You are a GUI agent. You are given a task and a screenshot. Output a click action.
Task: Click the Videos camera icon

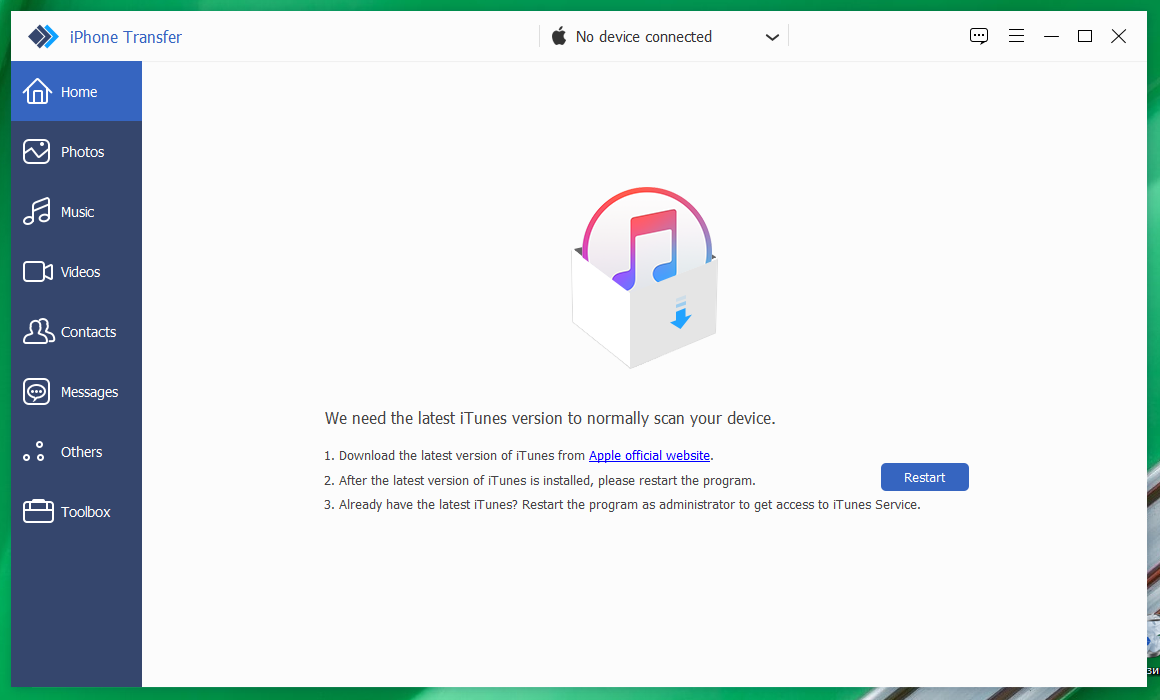click(x=38, y=272)
